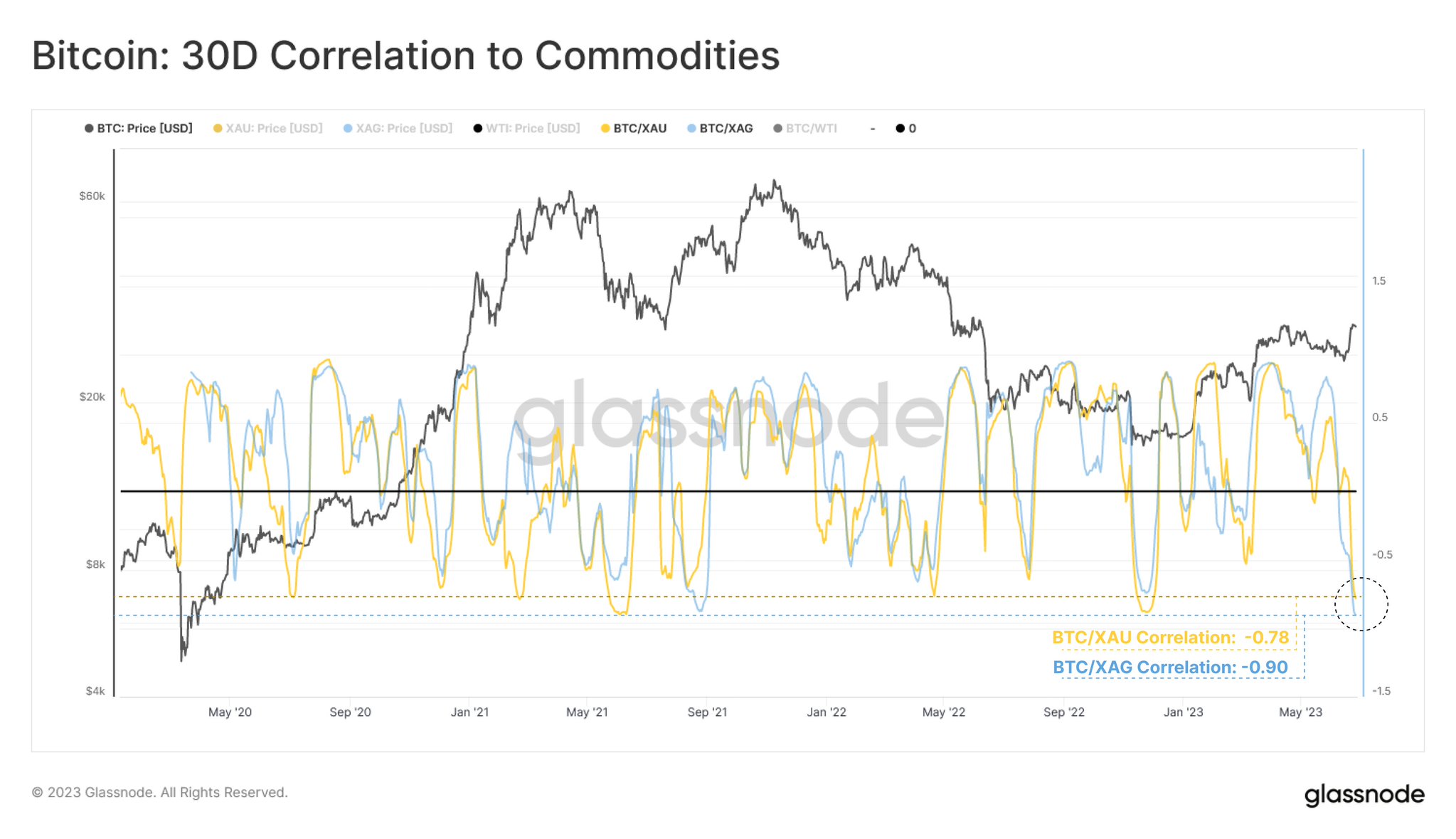The height and width of the screenshot is (839, 1456).
Task: Click the BTC/XAG Correlation: -0.90 annotation
Action: [x=1170, y=667]
